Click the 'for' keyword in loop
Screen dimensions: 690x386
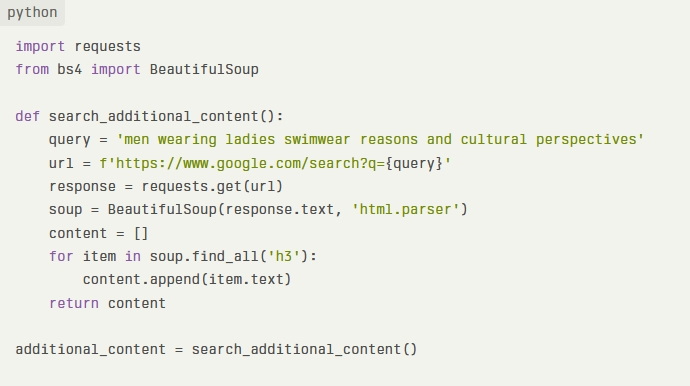(61, 256)
